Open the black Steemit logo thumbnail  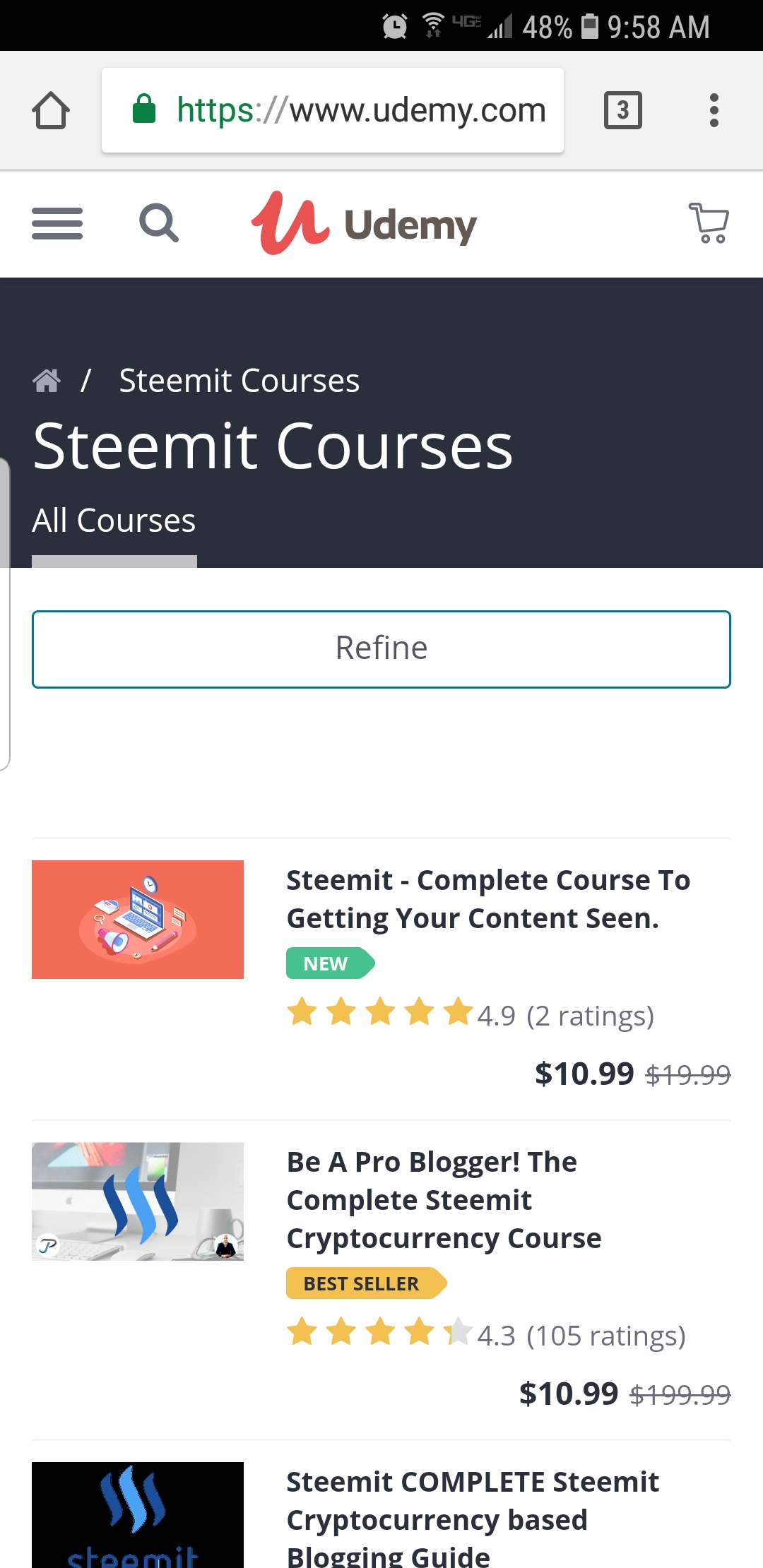coord(138,1514)
